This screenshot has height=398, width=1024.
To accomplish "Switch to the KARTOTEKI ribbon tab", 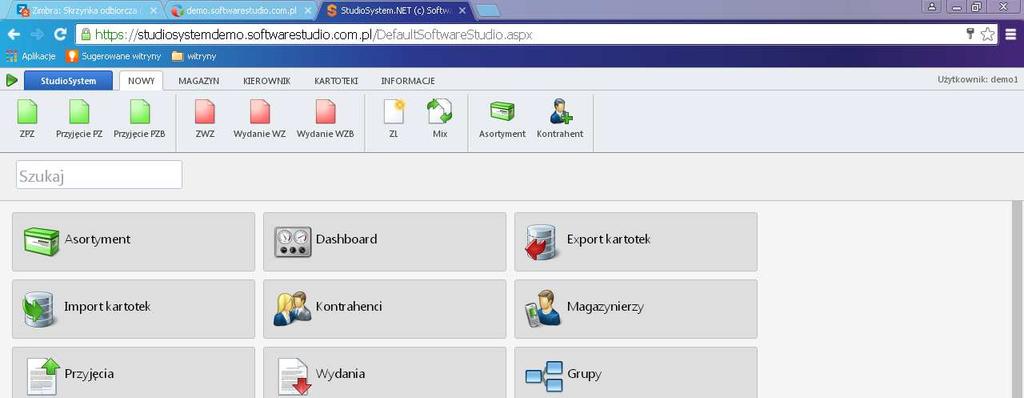I will point(336,81).
